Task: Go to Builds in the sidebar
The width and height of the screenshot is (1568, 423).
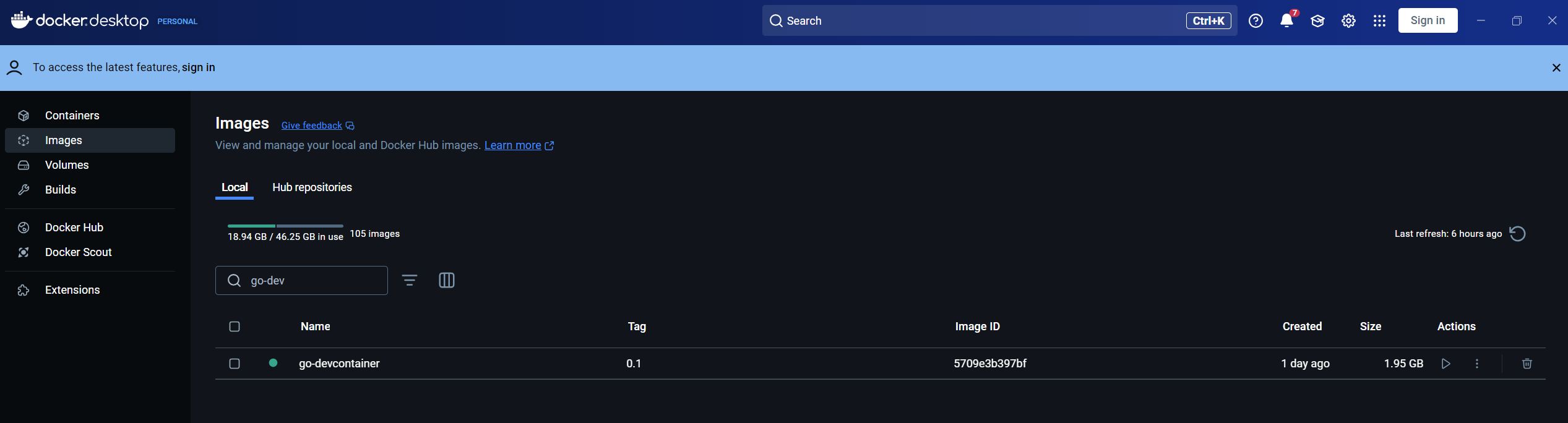Action: [90, 190]
